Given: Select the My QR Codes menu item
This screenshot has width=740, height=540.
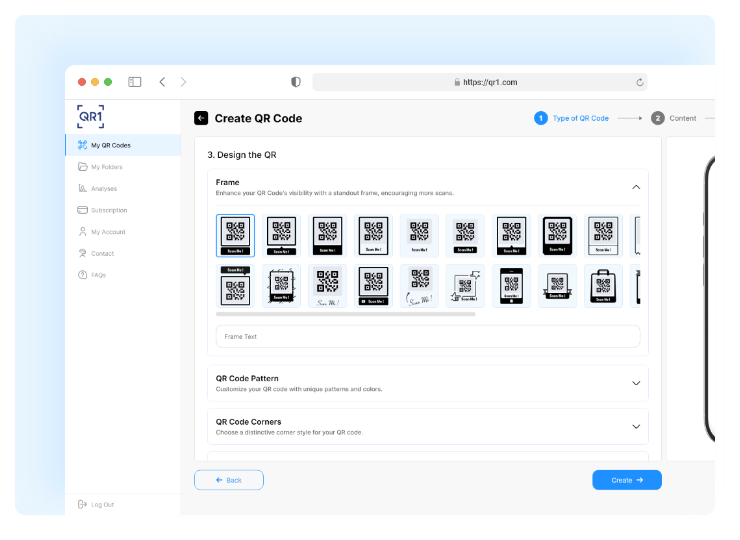Looking at the screenshot, I should point(110,145).
